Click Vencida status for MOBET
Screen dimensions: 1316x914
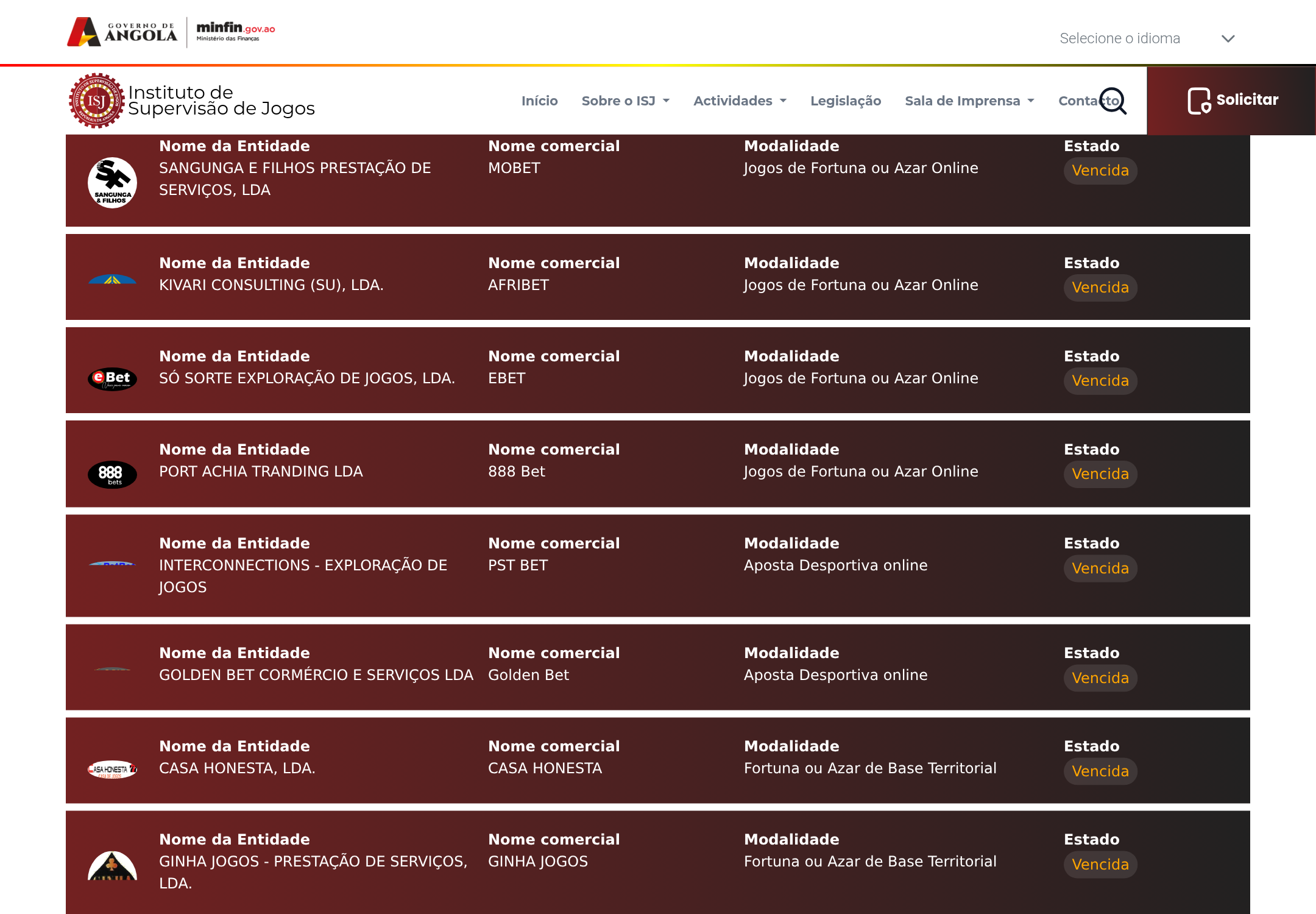(x=1100, y=171)
